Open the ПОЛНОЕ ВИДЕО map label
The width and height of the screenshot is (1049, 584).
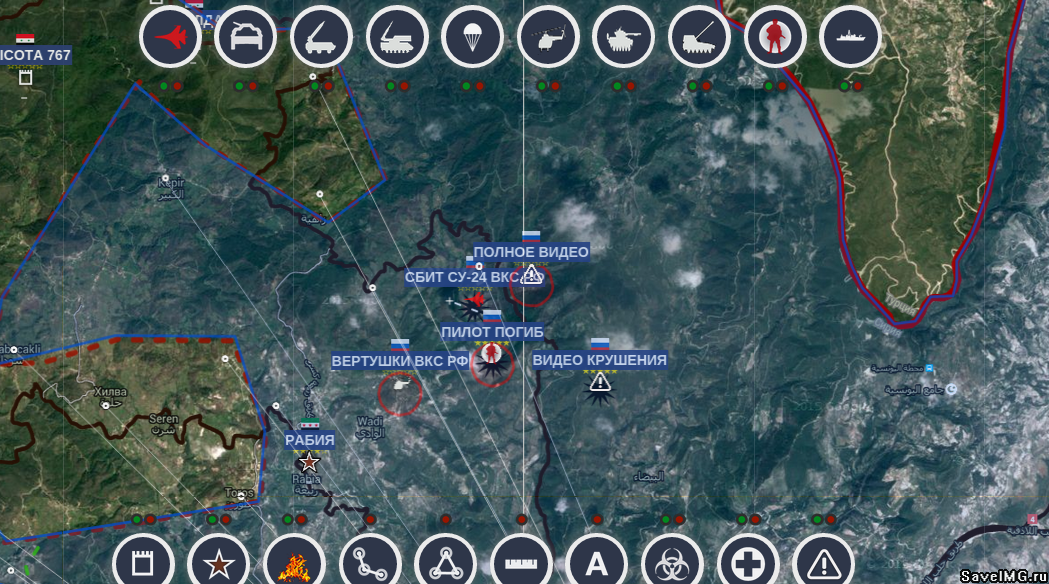pyautogui.click(x=531, y=252)
